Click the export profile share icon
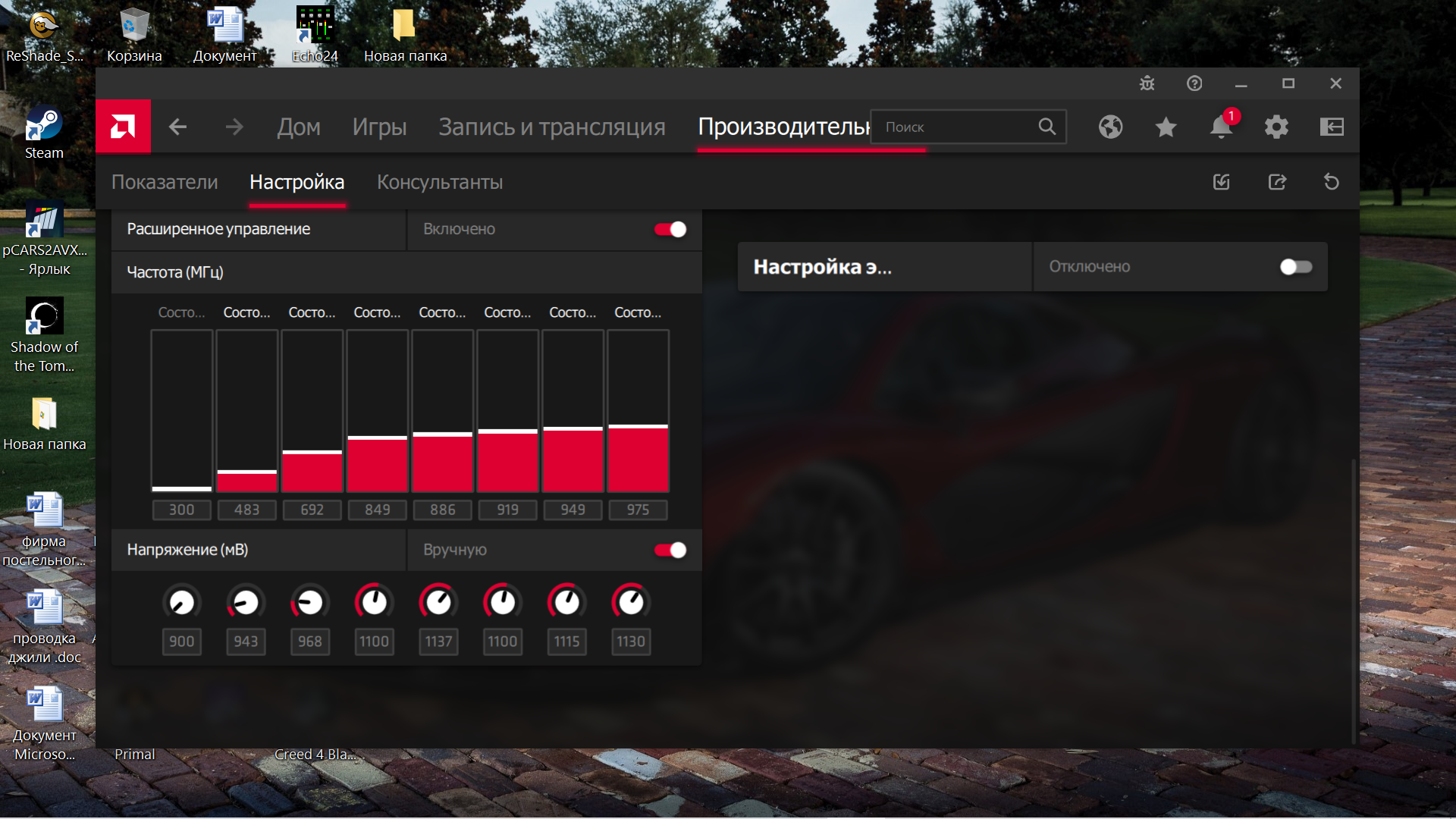 tap(1277, 182)
